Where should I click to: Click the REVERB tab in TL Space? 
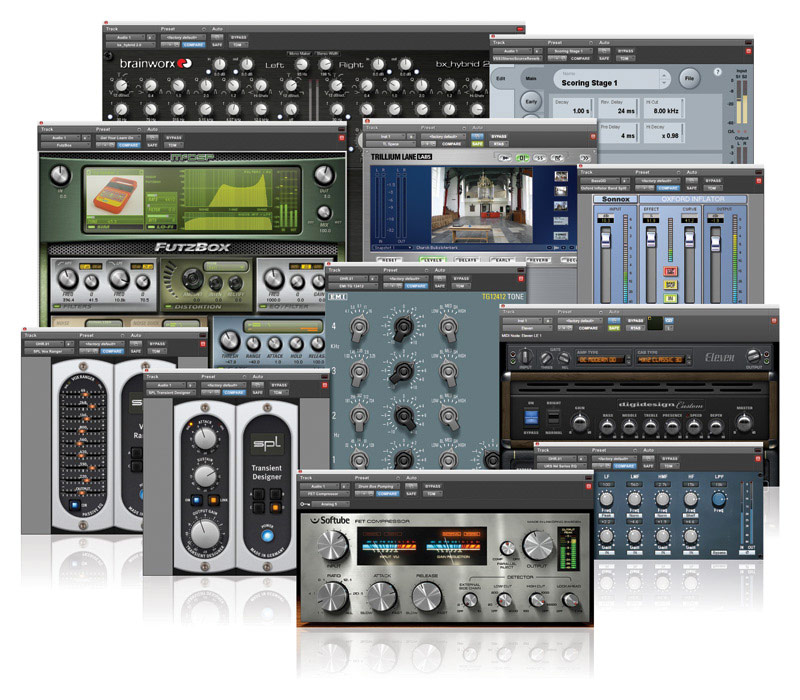pos(538,260)
